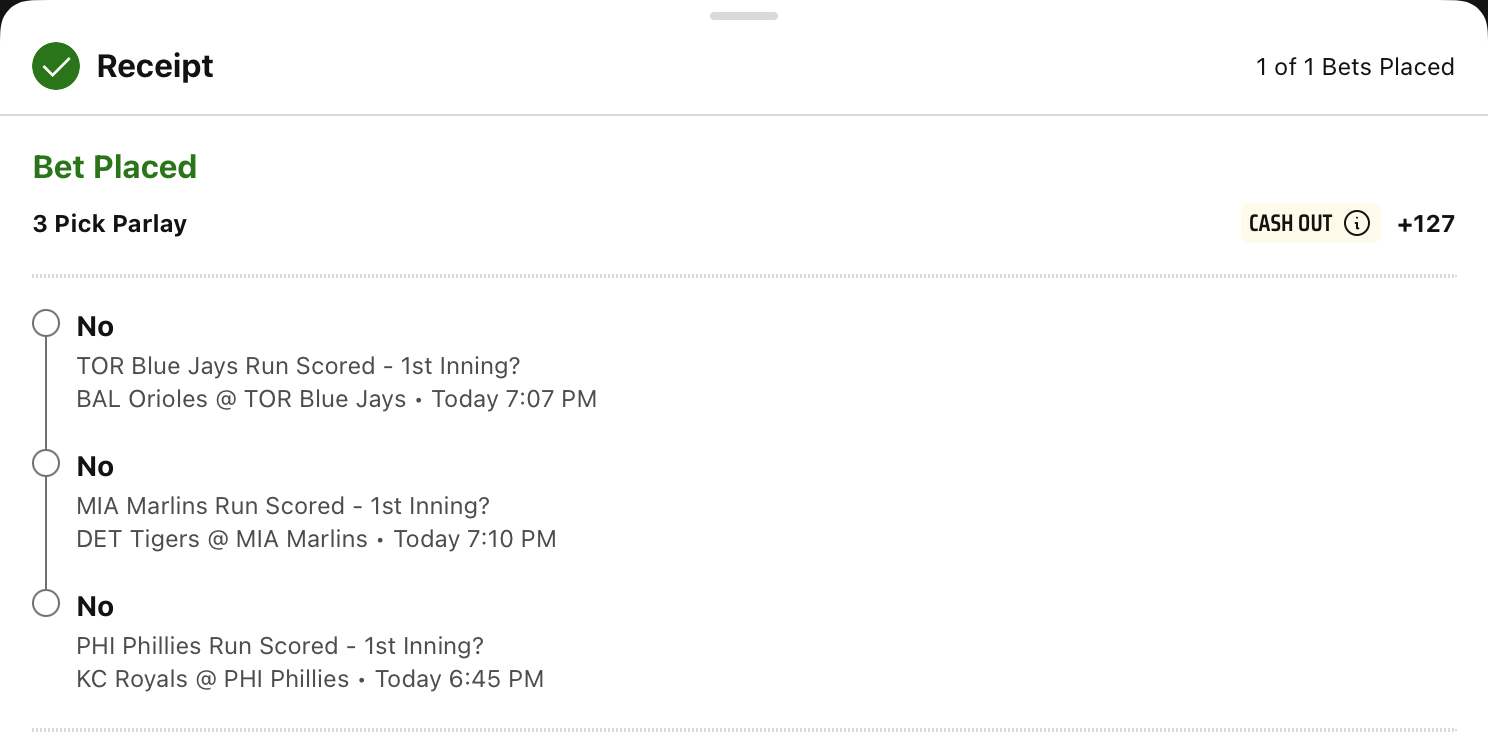Select the first No pick label
This screenshot has width=1488, height=736.
coord(96,326)
